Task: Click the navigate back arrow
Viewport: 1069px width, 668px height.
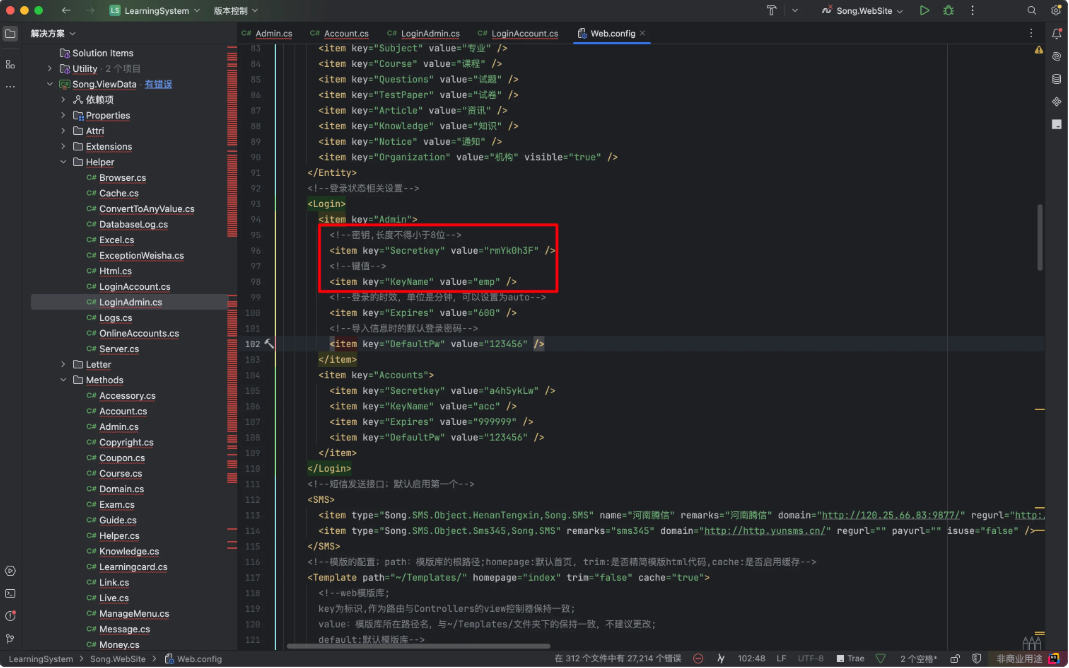Action: [x=65, y=10]
